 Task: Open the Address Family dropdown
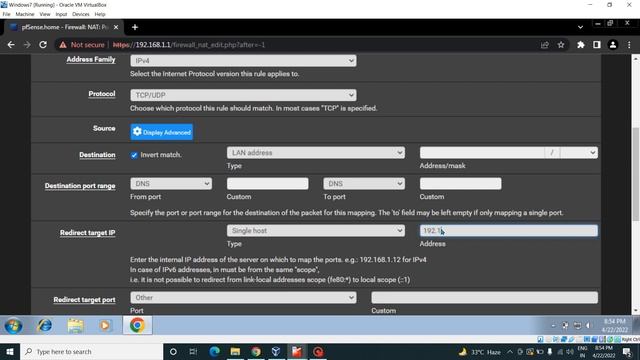[243, 61]
